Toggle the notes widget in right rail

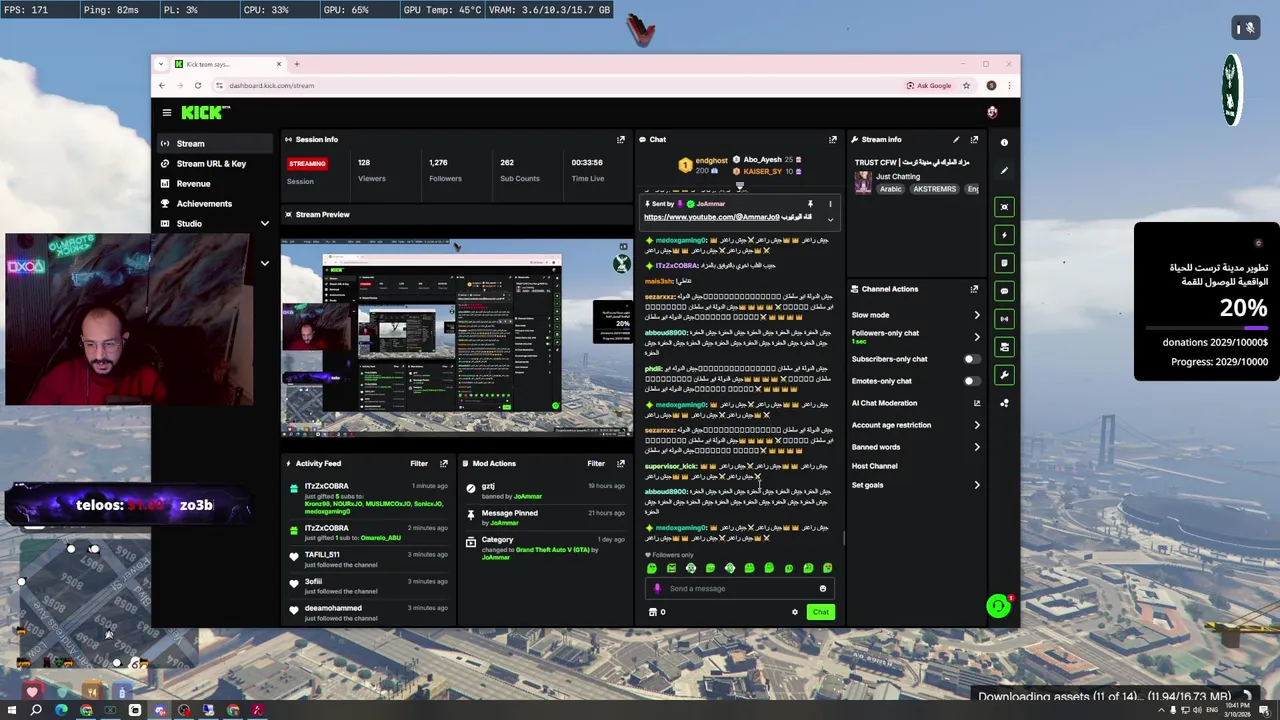1004,263
